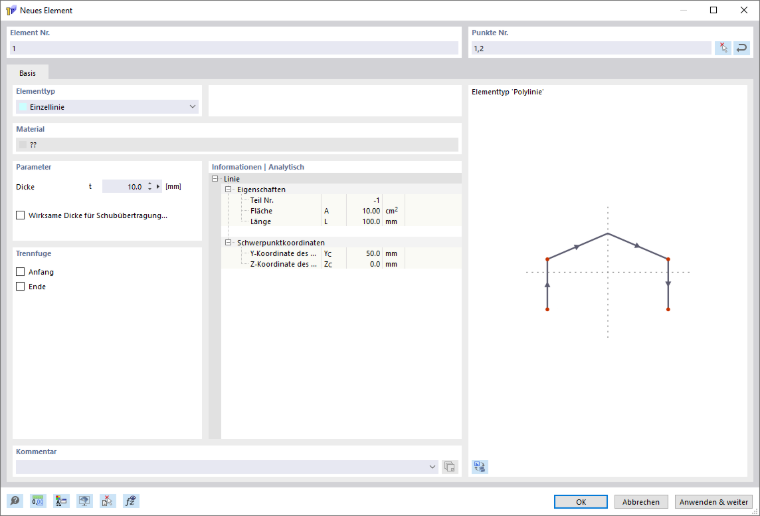Click the delete-selection cursor icon in the bottom toolbar

[x=108, y=501]
